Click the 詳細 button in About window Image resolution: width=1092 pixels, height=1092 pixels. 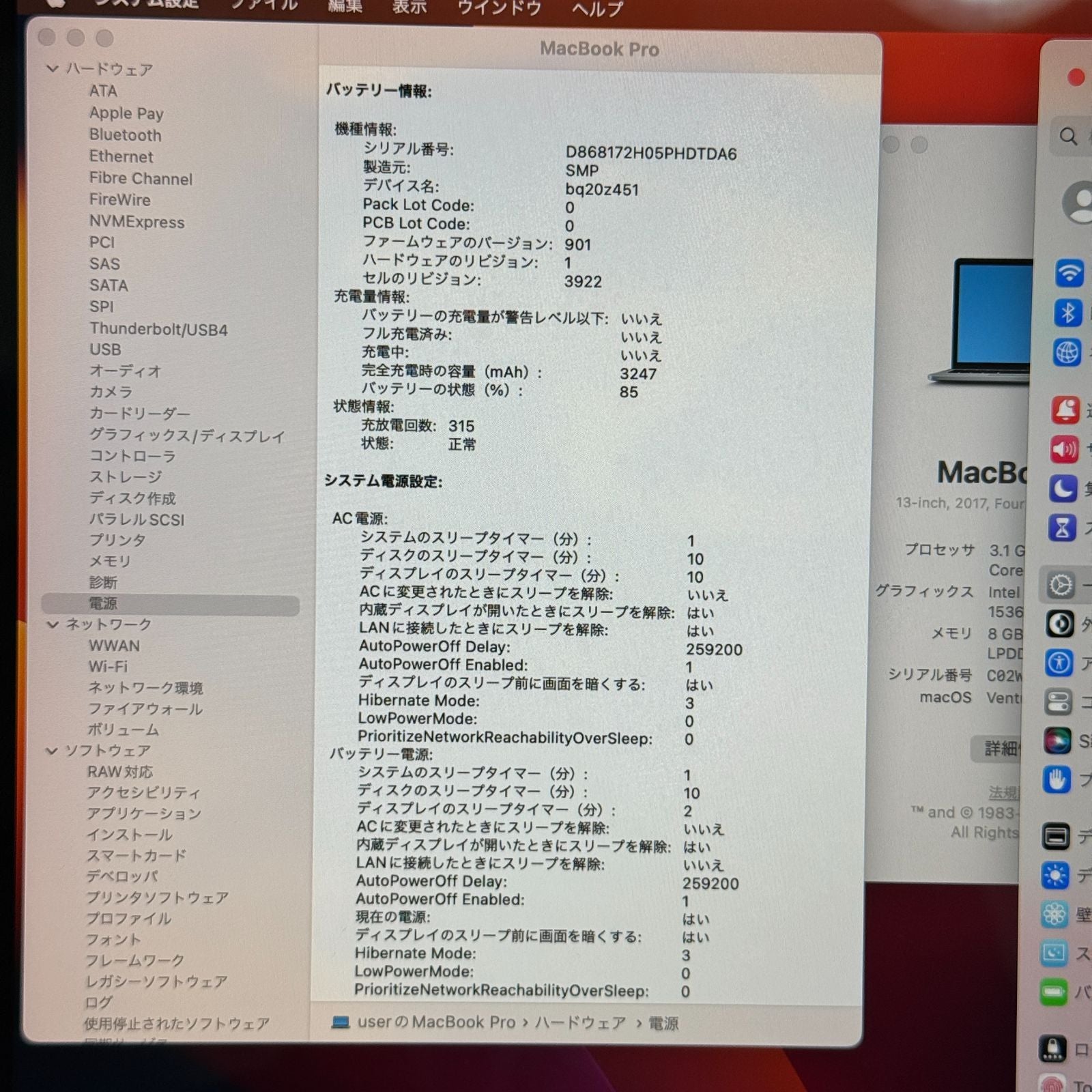(996, 749)
